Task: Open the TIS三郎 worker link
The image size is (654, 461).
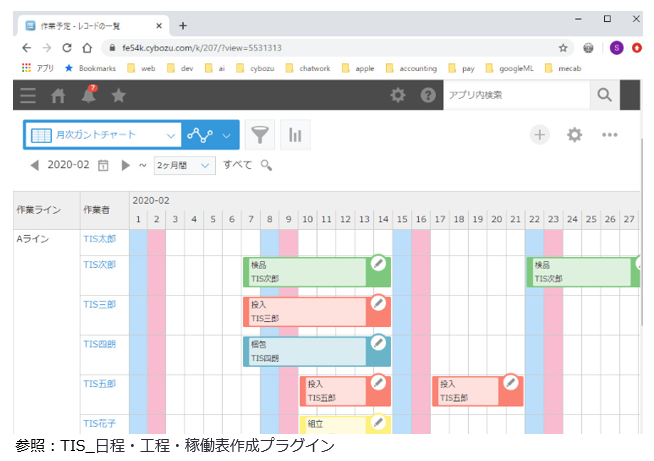Action: 100,304
